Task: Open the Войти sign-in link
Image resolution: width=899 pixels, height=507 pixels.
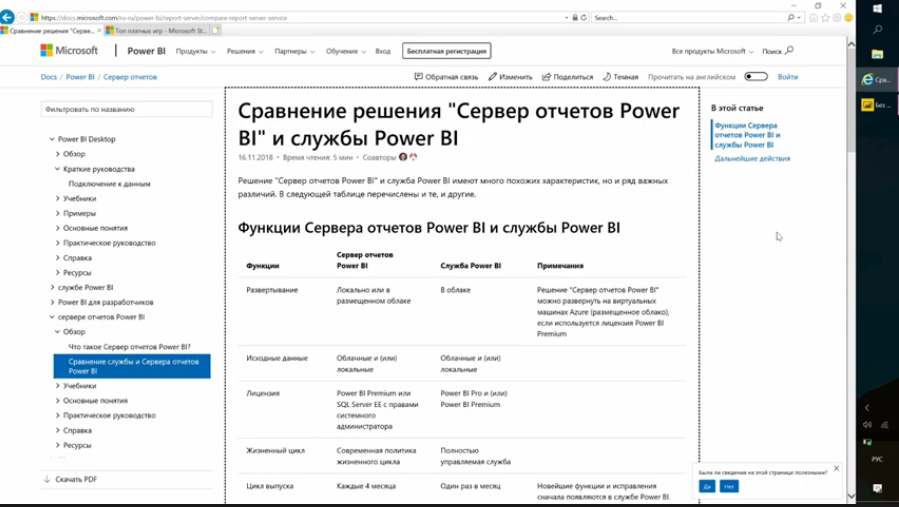Action: [788, 76]
